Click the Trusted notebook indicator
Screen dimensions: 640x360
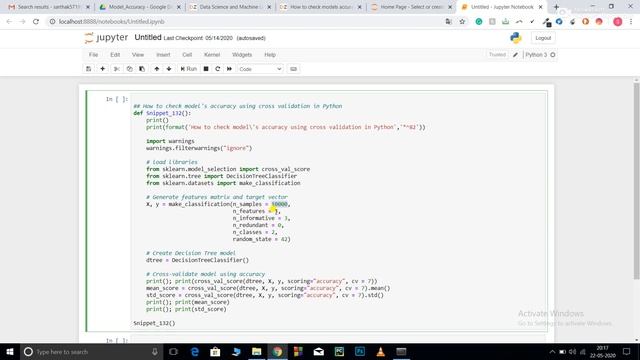pos(497,55)
